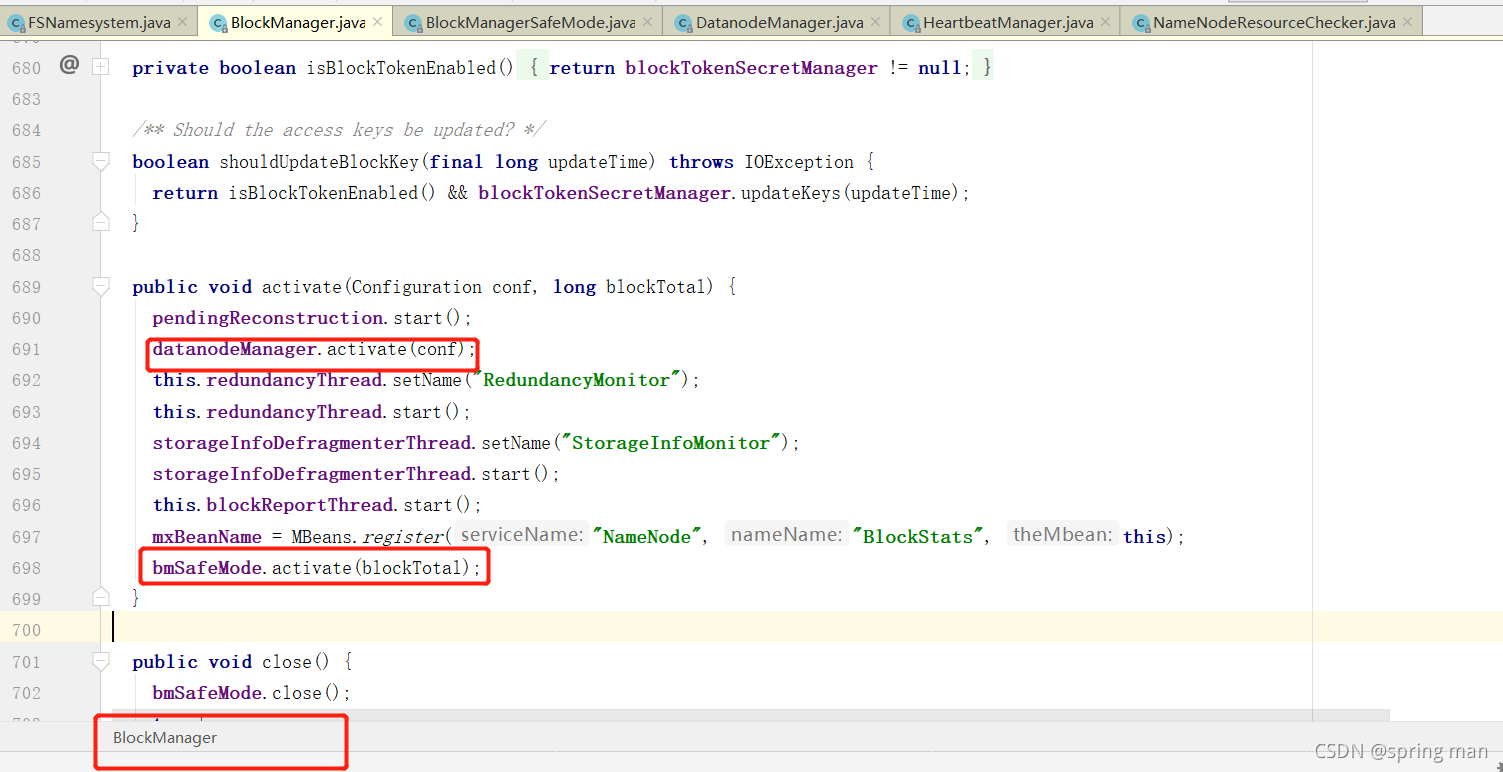
Task: Close the HeartbeatManager.java tab
Action: point(1105,22)
